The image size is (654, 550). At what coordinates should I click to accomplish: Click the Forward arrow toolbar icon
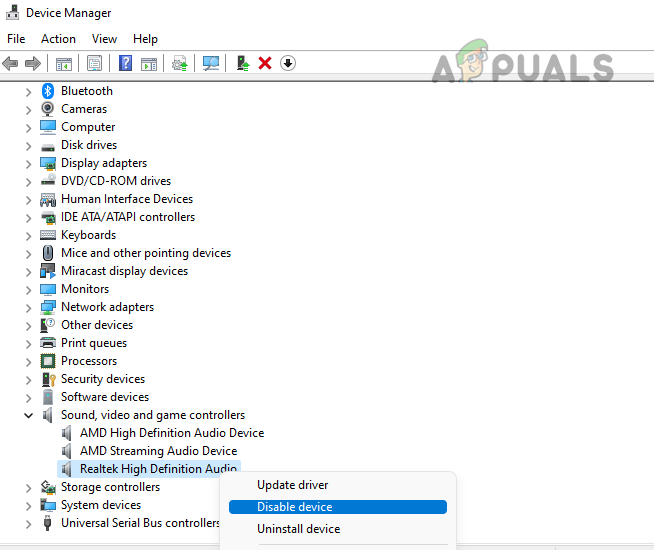point(33,63)
